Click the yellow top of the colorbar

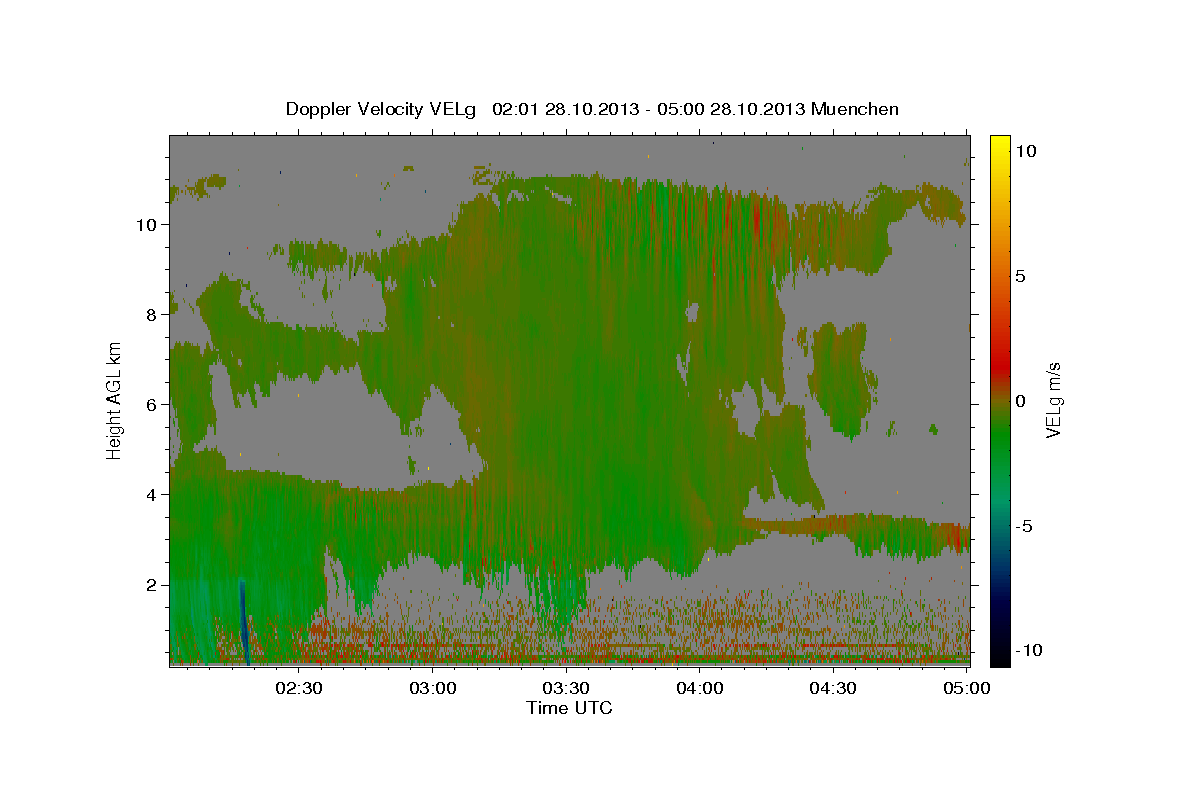[1000, 145]
